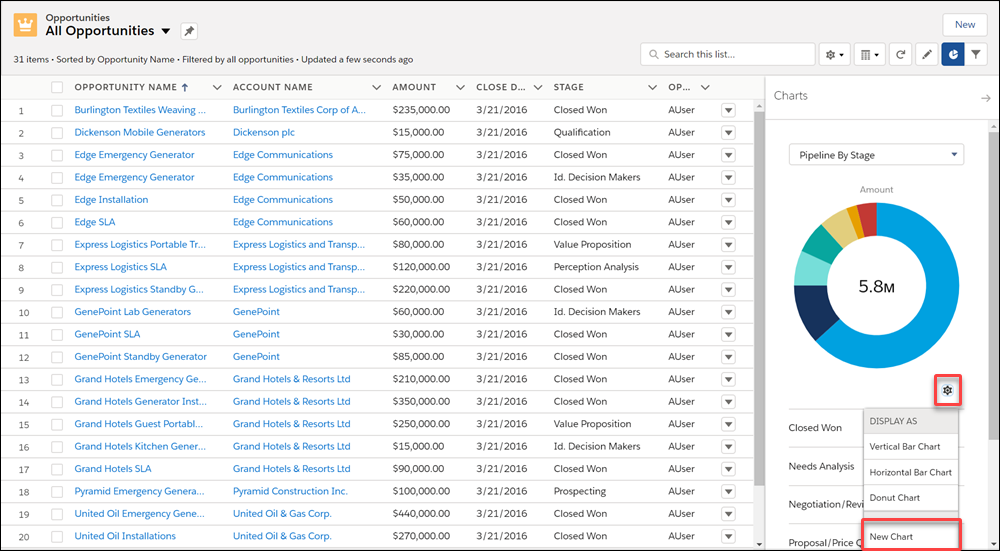Tick the select-all header checkbox
Viewport: 1000px width, 551px height.
pyautogui.click(x=57, y=87)
